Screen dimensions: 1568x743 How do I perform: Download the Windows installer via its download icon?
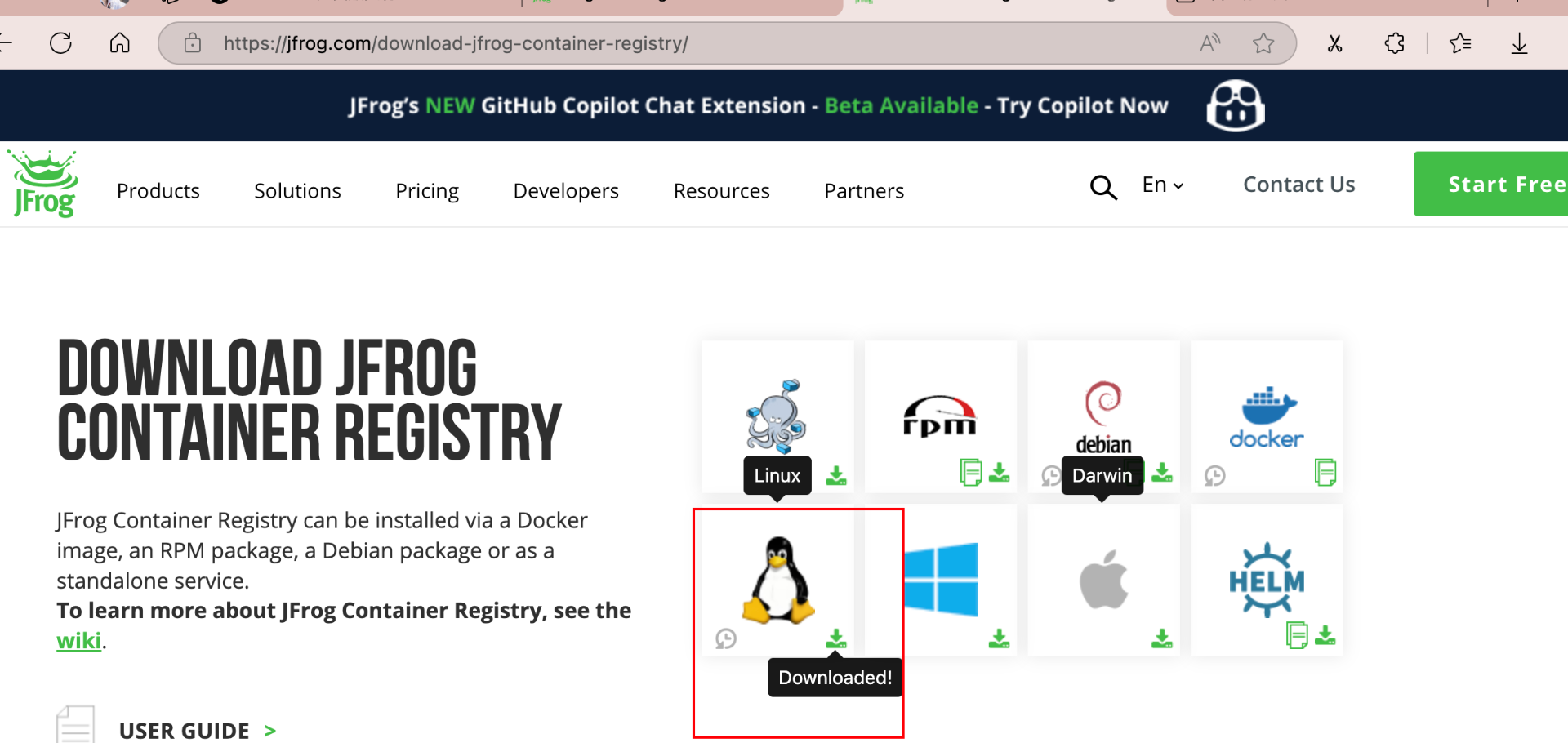999,638
